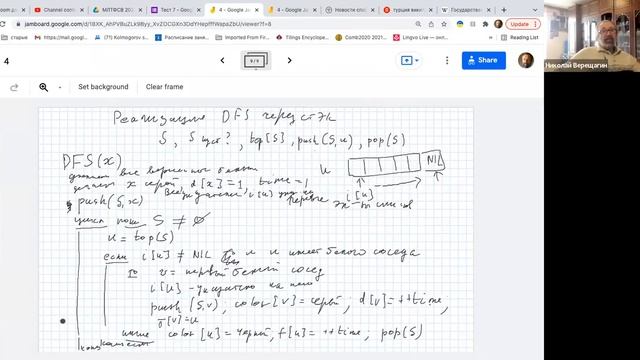This screenshot has width=640, height=360.
Task: Click the address bar zoom magnifier icon
Action: tap(418, 24)
